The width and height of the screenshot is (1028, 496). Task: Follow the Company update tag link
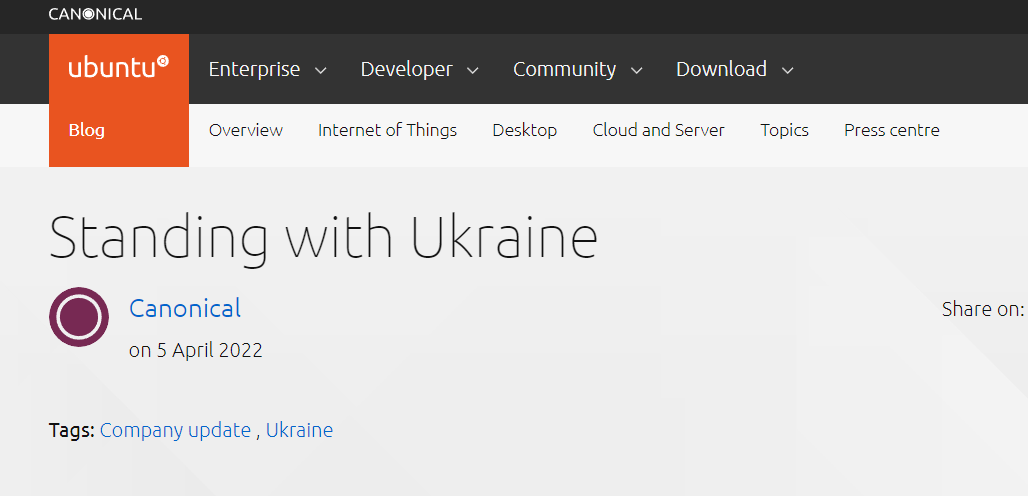tap(175, 430)
